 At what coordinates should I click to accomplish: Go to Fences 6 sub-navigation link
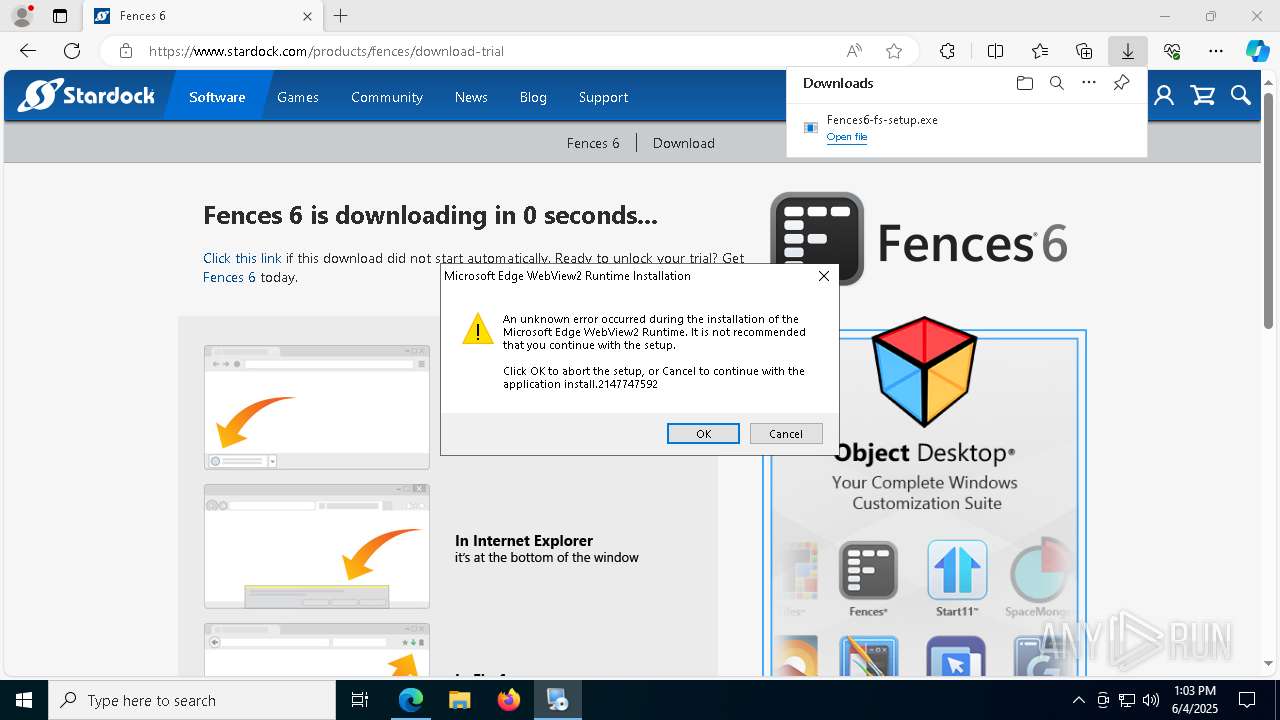(x=593, y=143)
